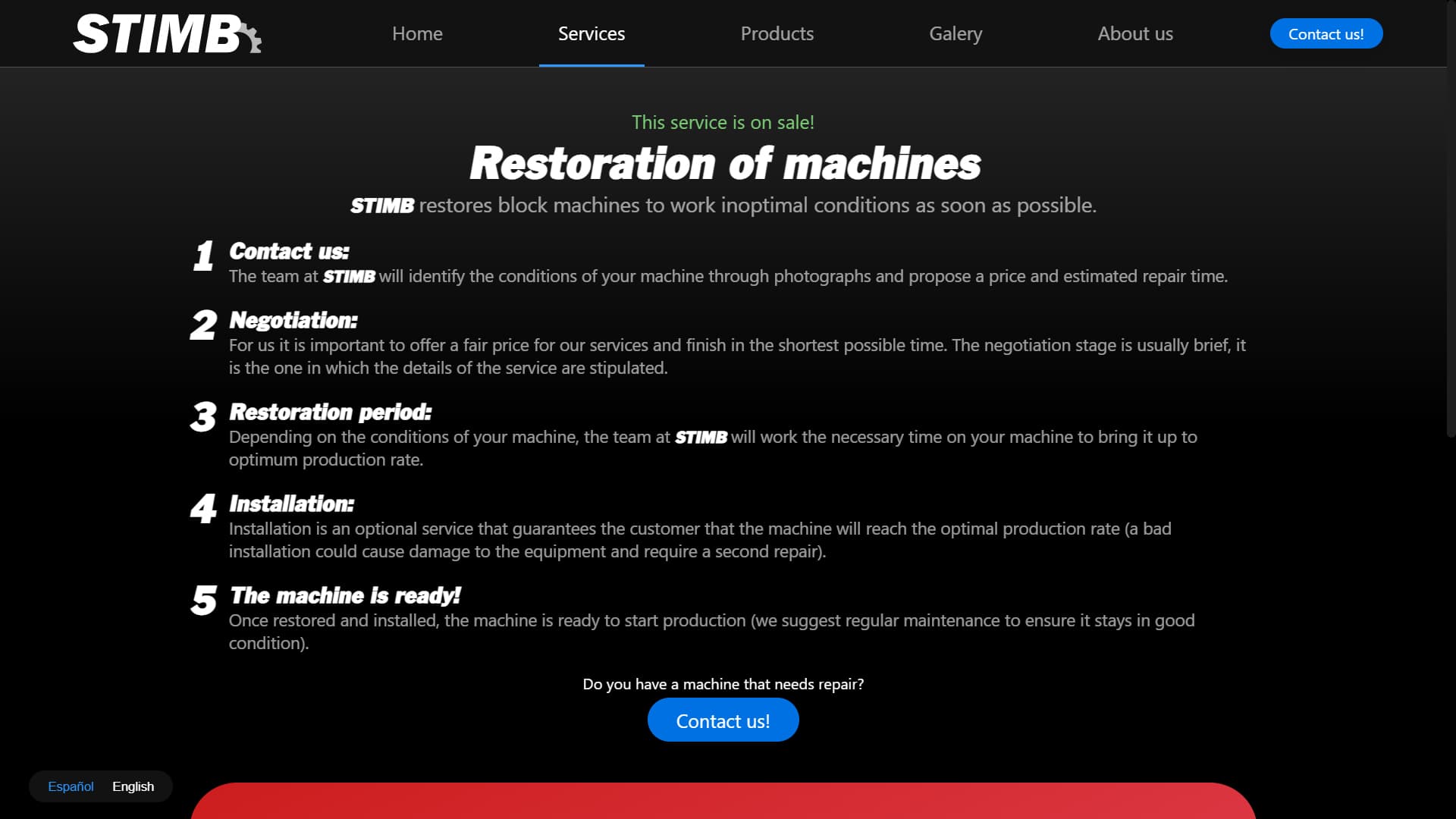Click the step number 5 icon
The height and width of the screenshot is (819, 1456).
tap(203, 601)
